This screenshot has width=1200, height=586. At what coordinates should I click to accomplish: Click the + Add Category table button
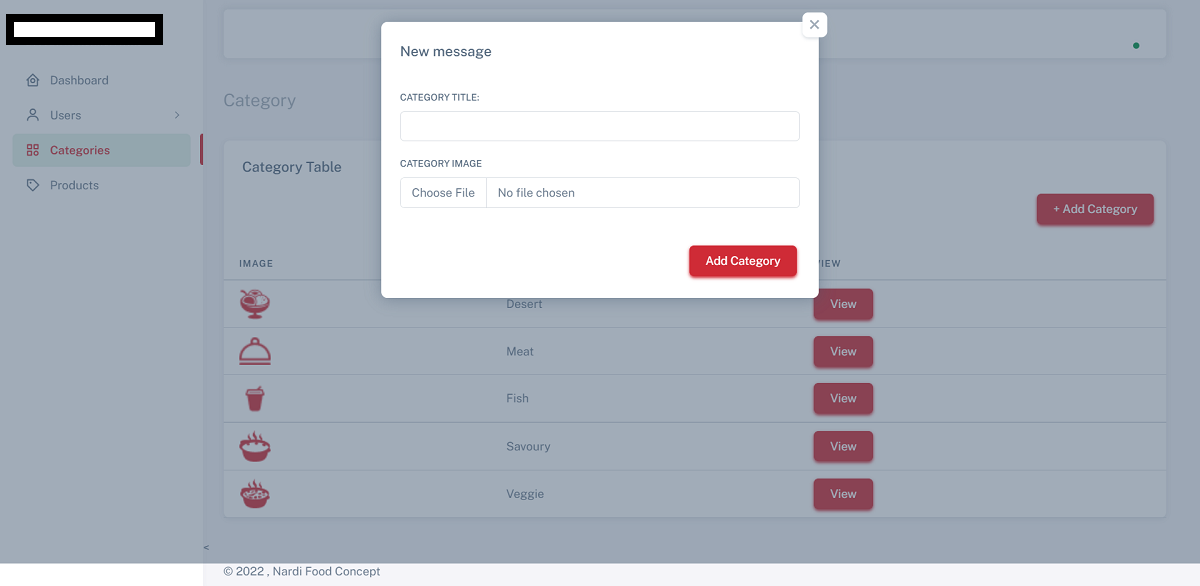click(x=1095, y=209)
